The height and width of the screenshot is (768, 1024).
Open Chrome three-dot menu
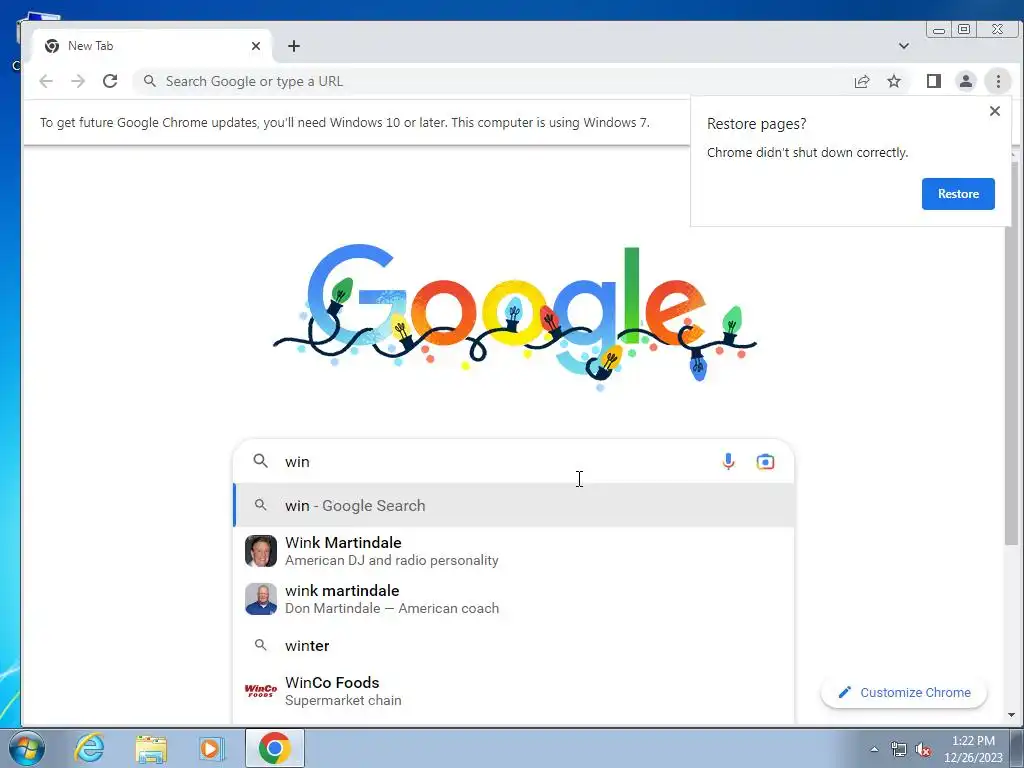click(998, 81)
